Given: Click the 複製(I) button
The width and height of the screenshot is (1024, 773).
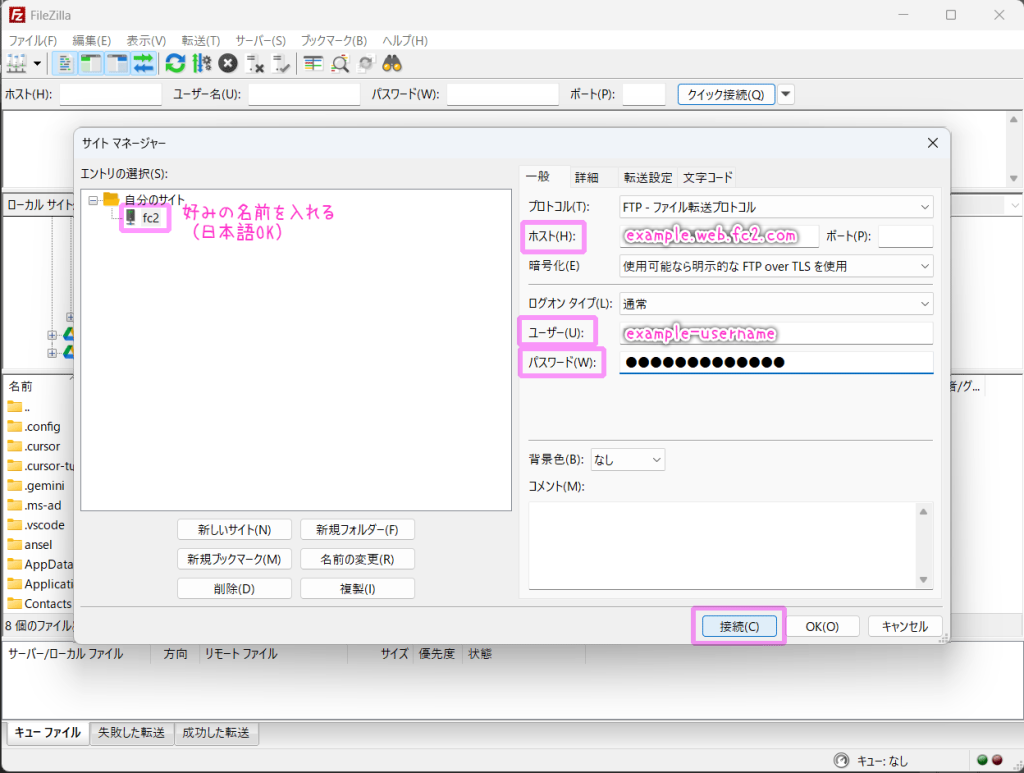Looking at the screenshot, I should tap(357, 588).
